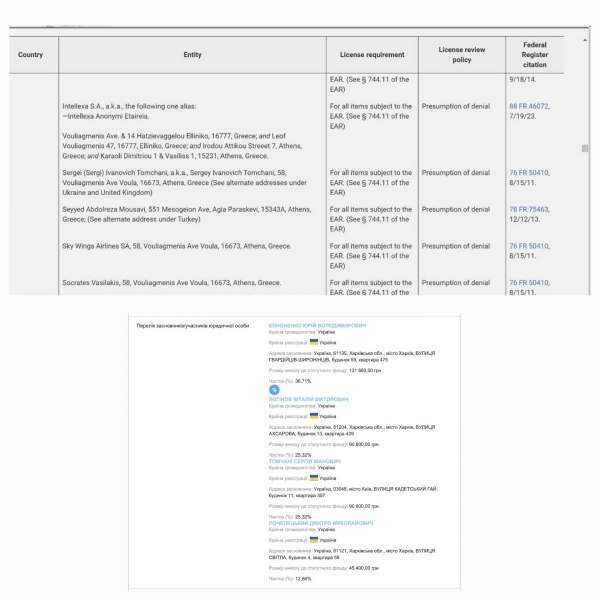Click Presumption of denial in Mousavi row

pos(456,209)
